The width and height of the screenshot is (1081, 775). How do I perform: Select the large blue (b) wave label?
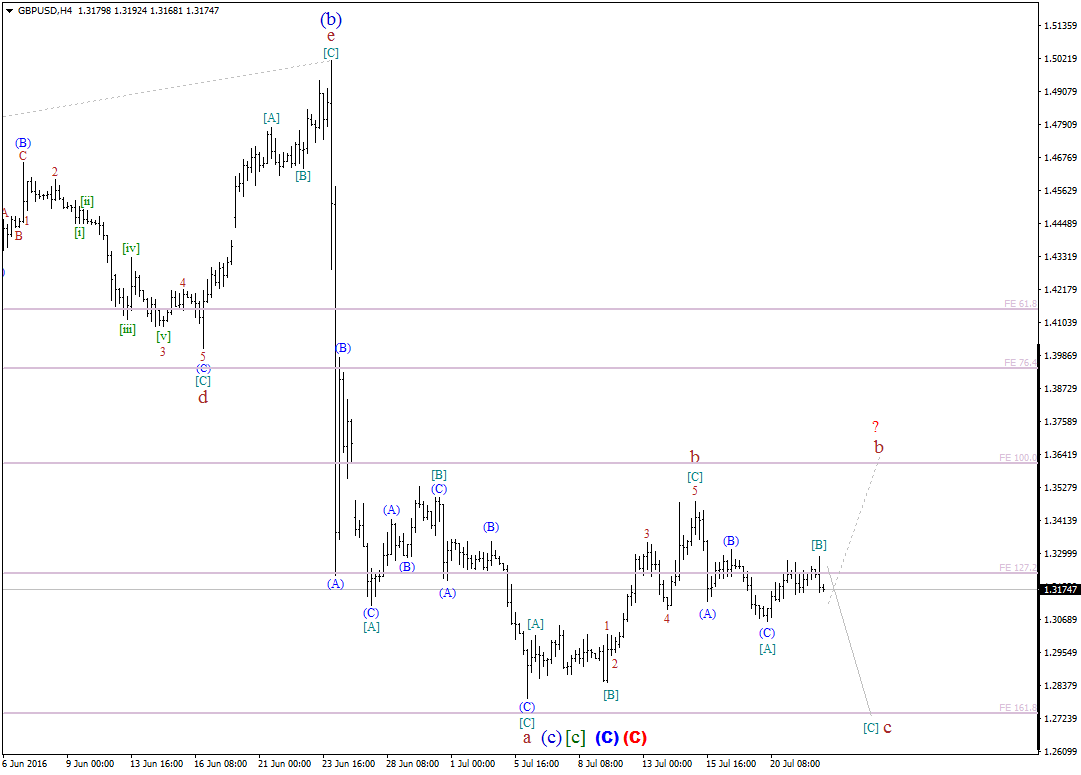(331, 19)
